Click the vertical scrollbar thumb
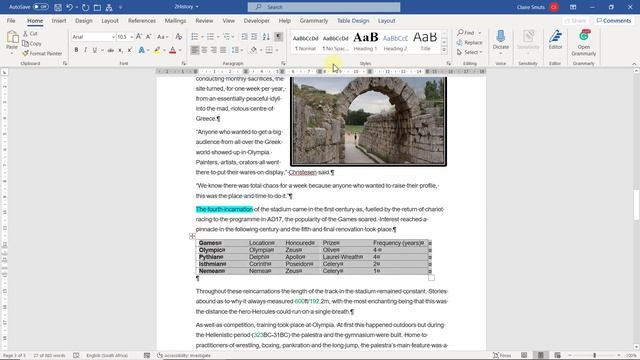 click(636, 206)
